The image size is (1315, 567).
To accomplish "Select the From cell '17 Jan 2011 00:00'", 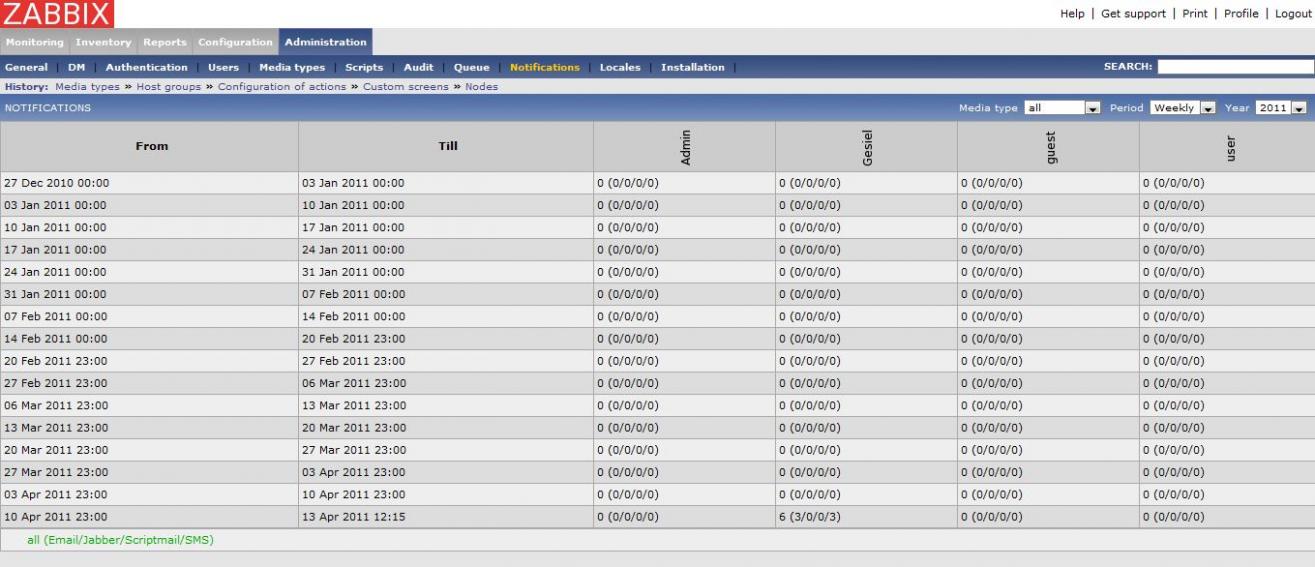I will pyautogui.click(x=149, y=249).
